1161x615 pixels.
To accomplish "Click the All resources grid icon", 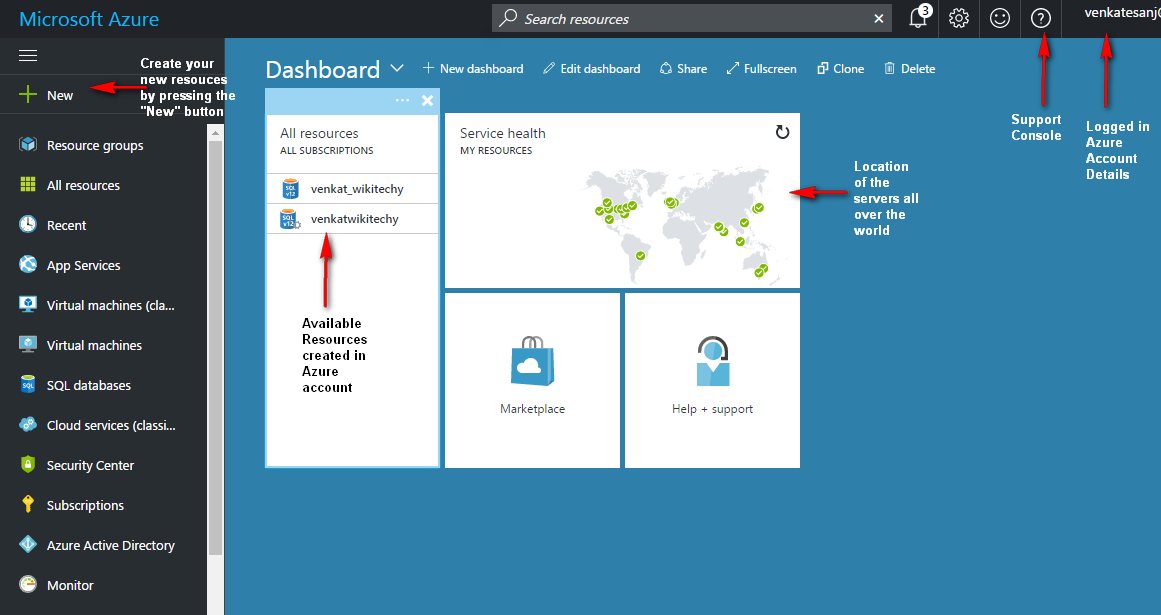I will click(x=28, y=184).
